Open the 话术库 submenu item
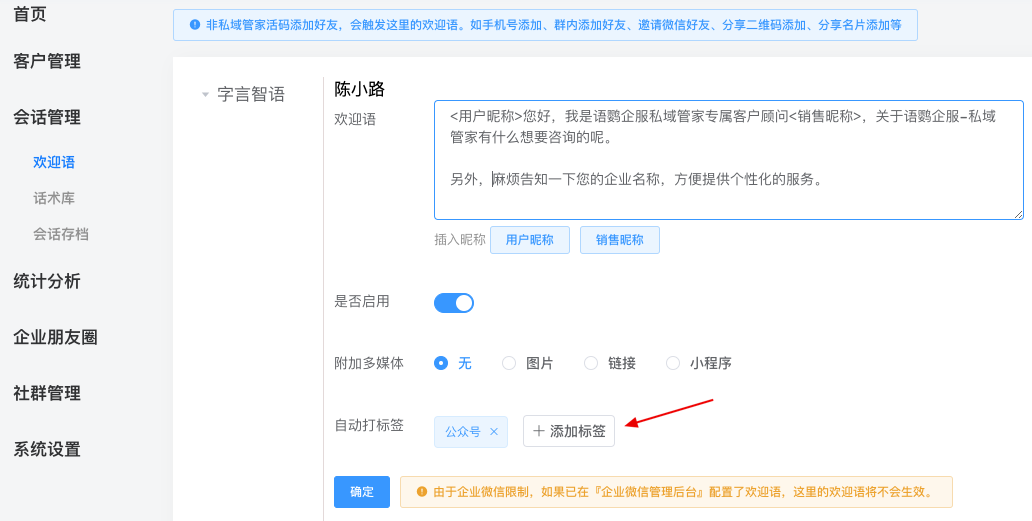The image size is (1032, 521). coord(54,198)
